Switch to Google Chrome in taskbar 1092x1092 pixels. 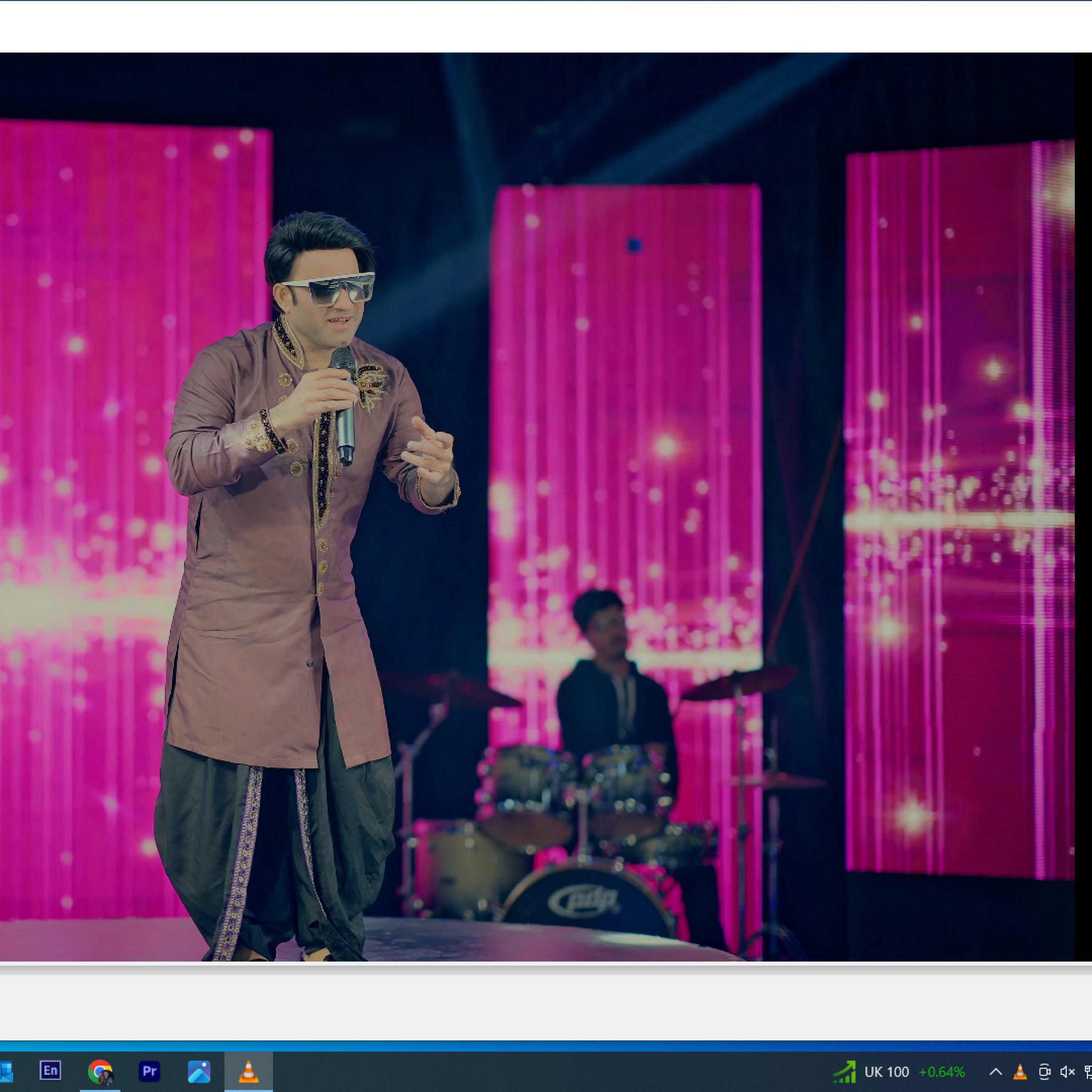(100, 1071)
